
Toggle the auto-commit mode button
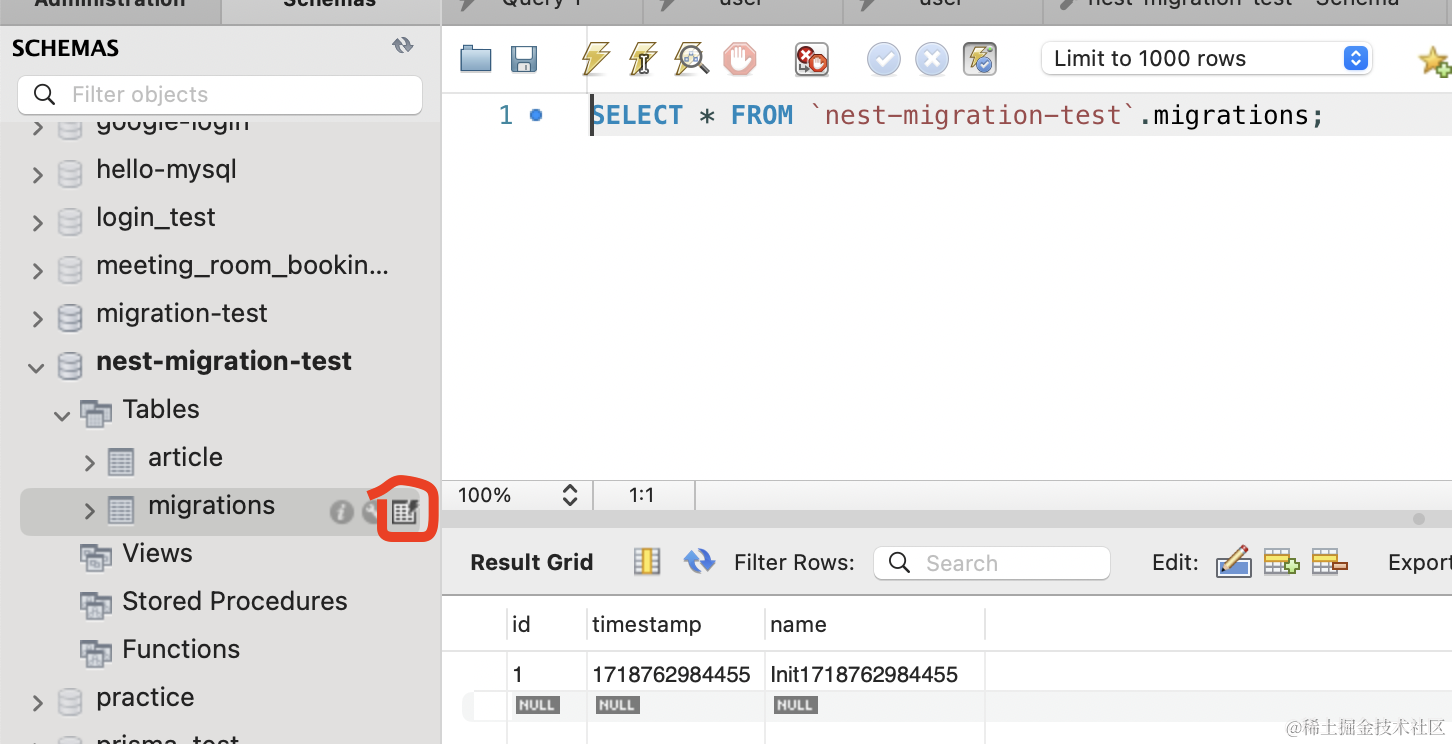tap(980, 59)
